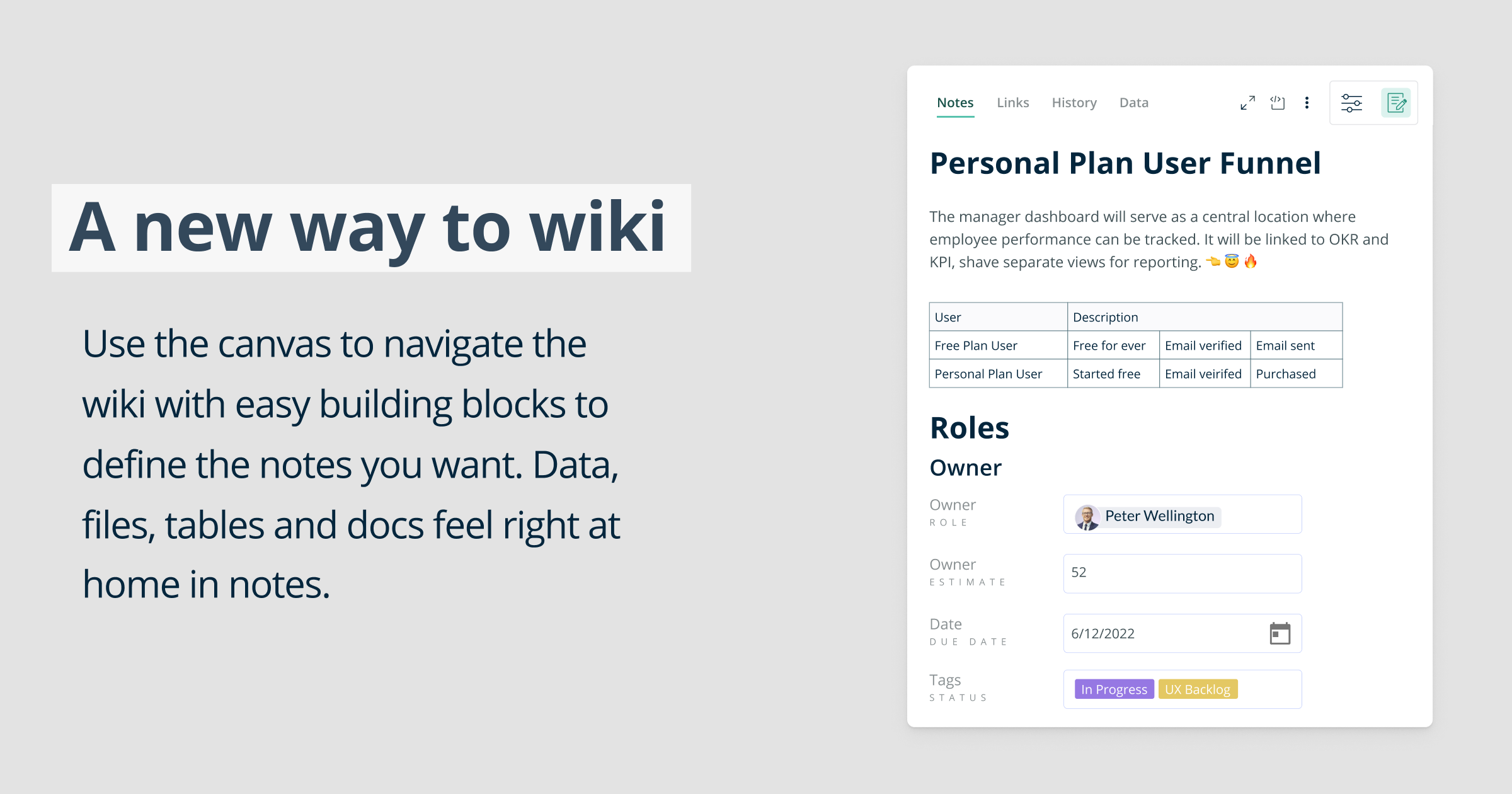Toggle edit mode off for the note
This screenshot has width=1512, height=794.
click(1396, 102)
